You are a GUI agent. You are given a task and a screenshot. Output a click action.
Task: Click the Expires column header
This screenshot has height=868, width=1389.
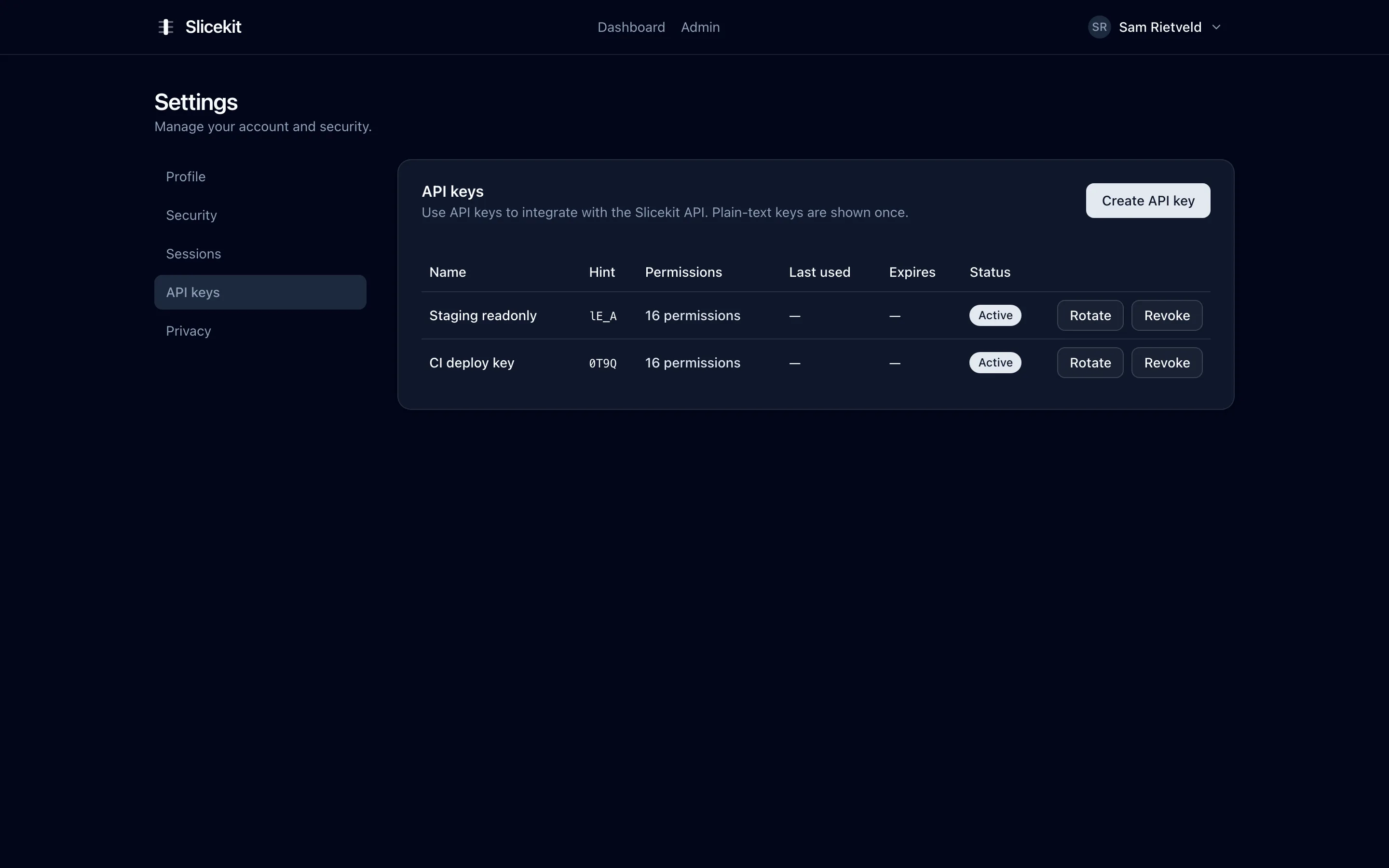pos(912,272)
